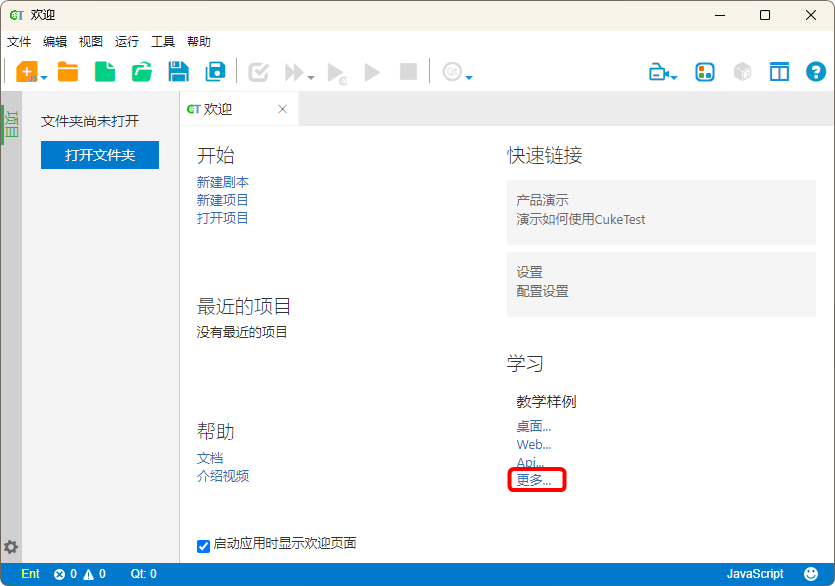Open the model manager colorful grid icon
The width and height of the screenshot is (835, 586).
[705, 72]
